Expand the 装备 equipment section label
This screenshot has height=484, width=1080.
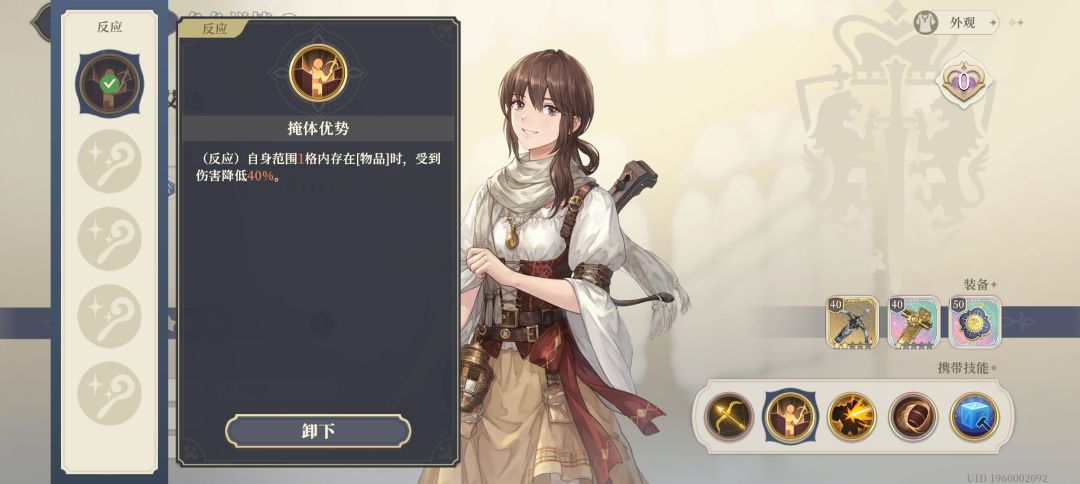pos(979,284)
